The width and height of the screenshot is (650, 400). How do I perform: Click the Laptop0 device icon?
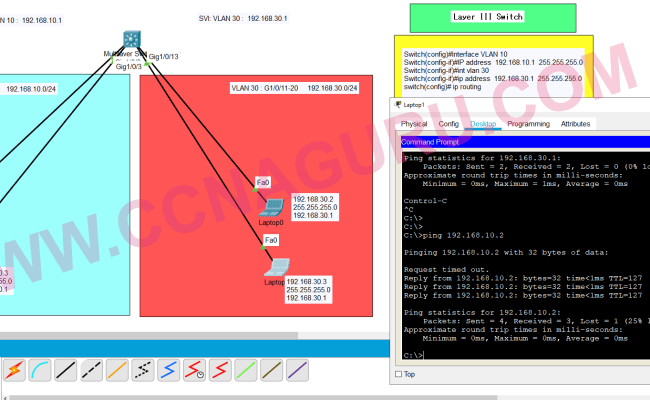point(272,208)
